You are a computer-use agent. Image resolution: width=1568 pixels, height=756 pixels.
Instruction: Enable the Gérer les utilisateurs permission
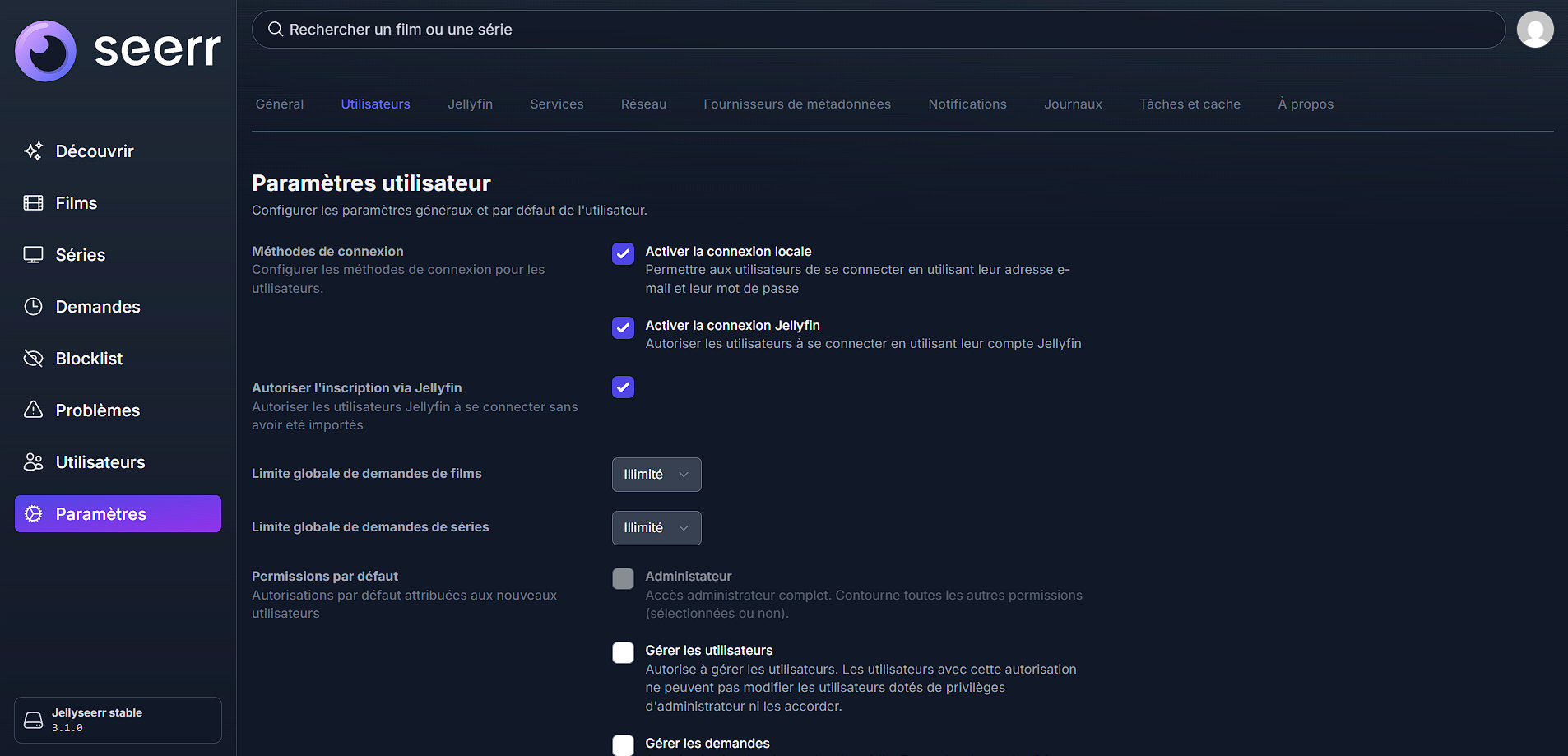623,652
